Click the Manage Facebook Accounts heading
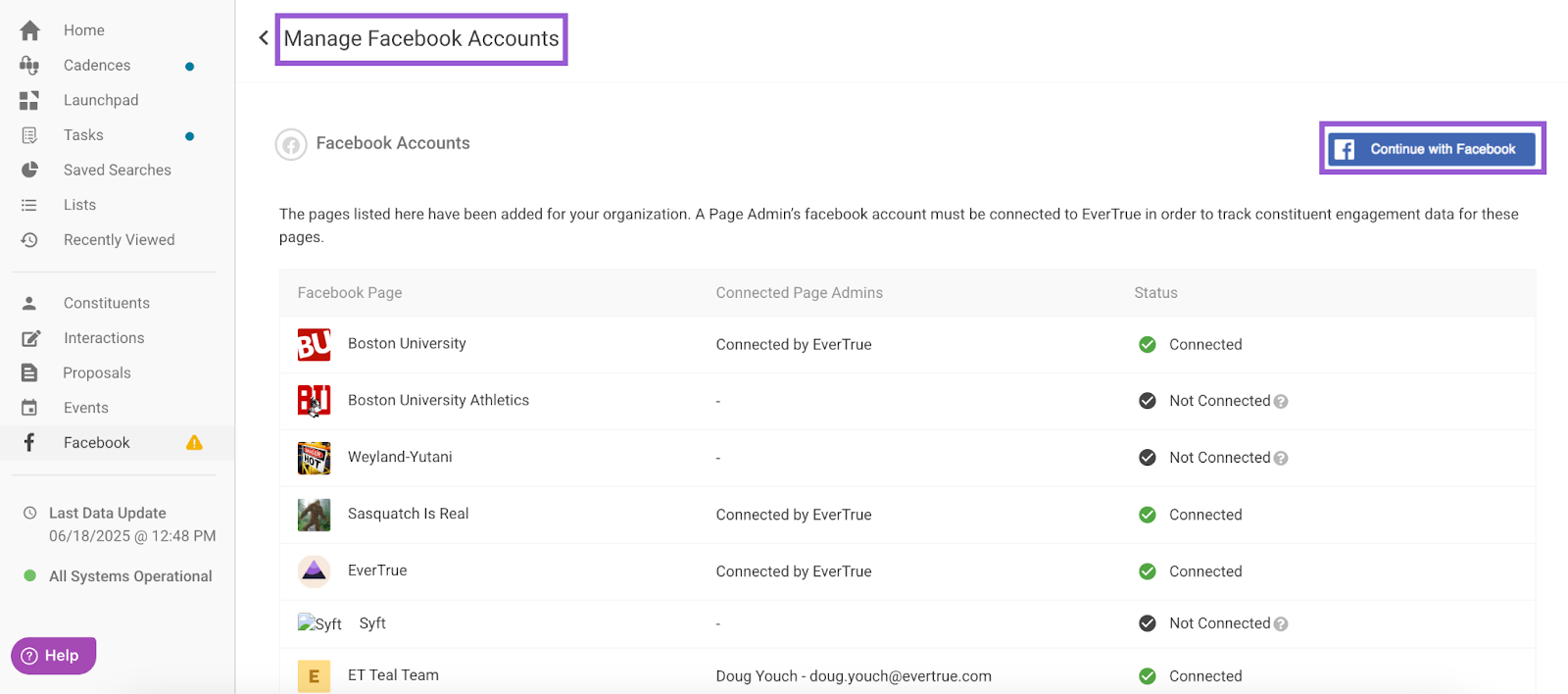Image resolution: width=1568 pixels, height=694 pixels. 421,39
